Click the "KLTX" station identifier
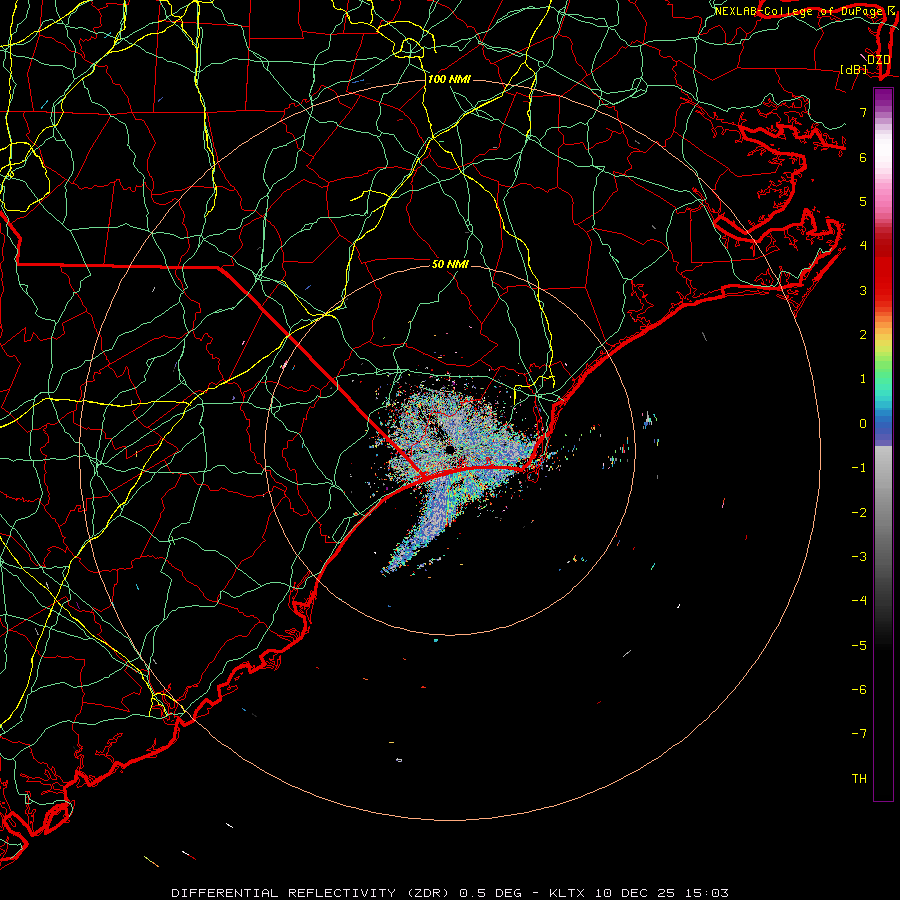 (567, 893)
